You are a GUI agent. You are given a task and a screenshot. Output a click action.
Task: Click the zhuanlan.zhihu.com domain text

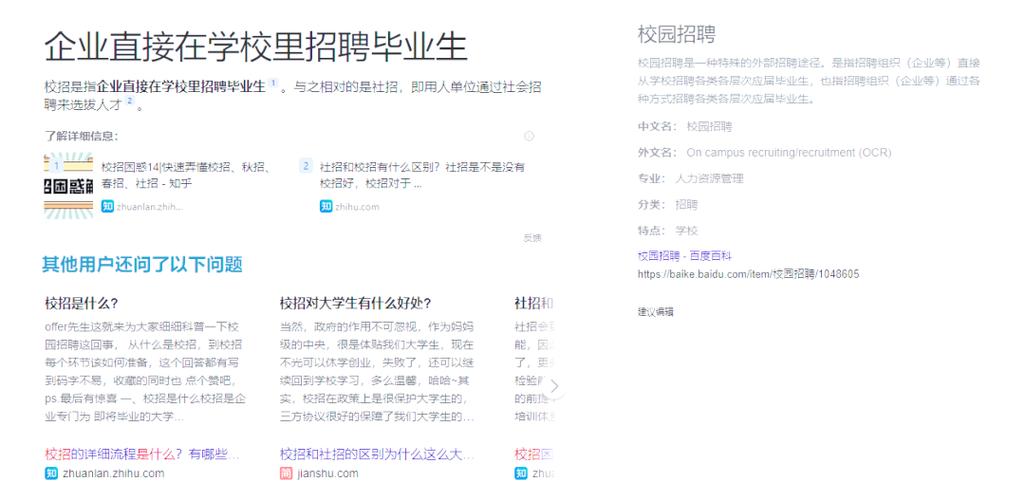tap(114, 473)
